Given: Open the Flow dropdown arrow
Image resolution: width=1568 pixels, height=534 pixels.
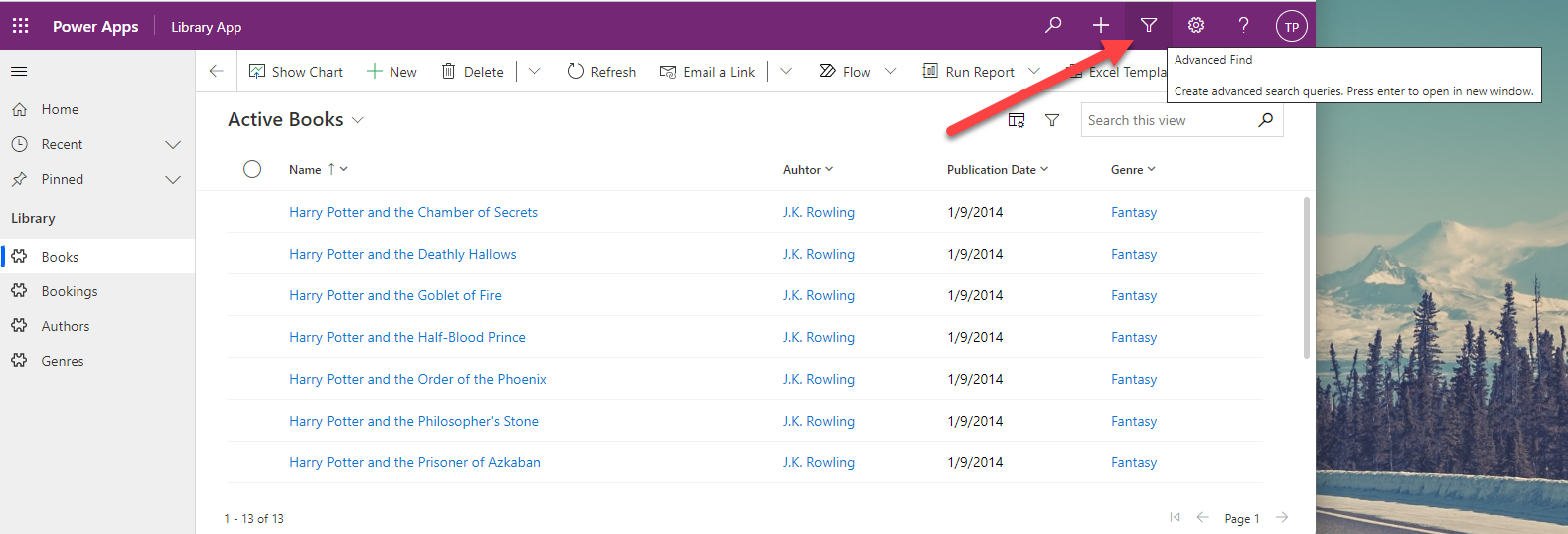Looking at the screenshot, I should (890, 72).
